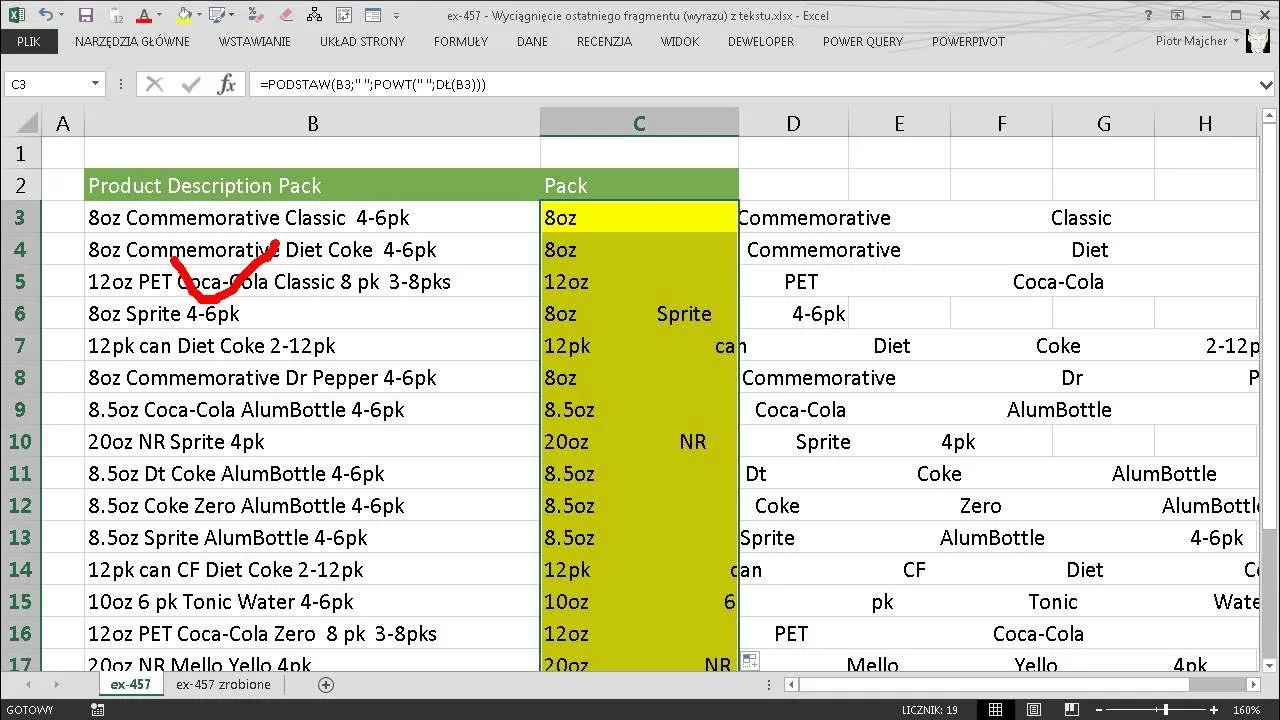Click the New Sheet plus button
Viewport: 1280px width, 720px height.
[326, 684]
